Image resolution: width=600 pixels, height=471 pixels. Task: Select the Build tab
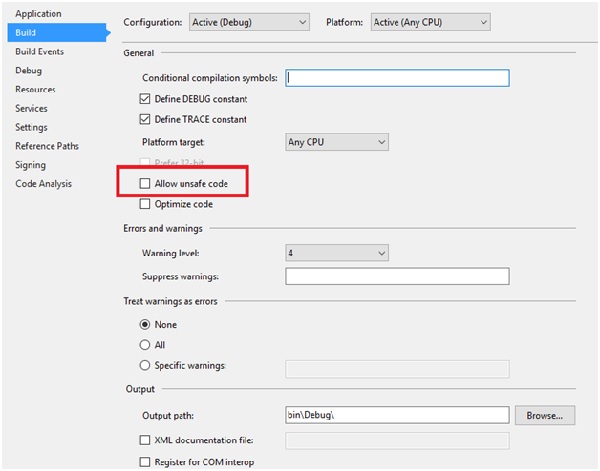[57, 33]
